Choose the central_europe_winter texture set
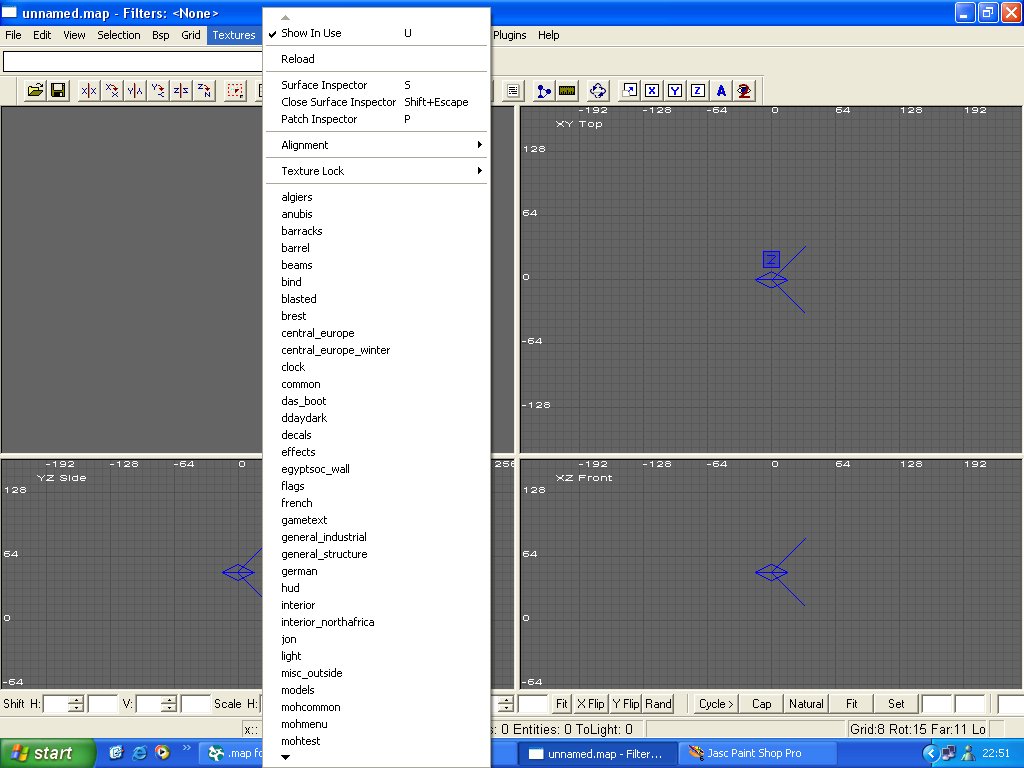This screenshot has height=768, width=1024. coord(335,350)
